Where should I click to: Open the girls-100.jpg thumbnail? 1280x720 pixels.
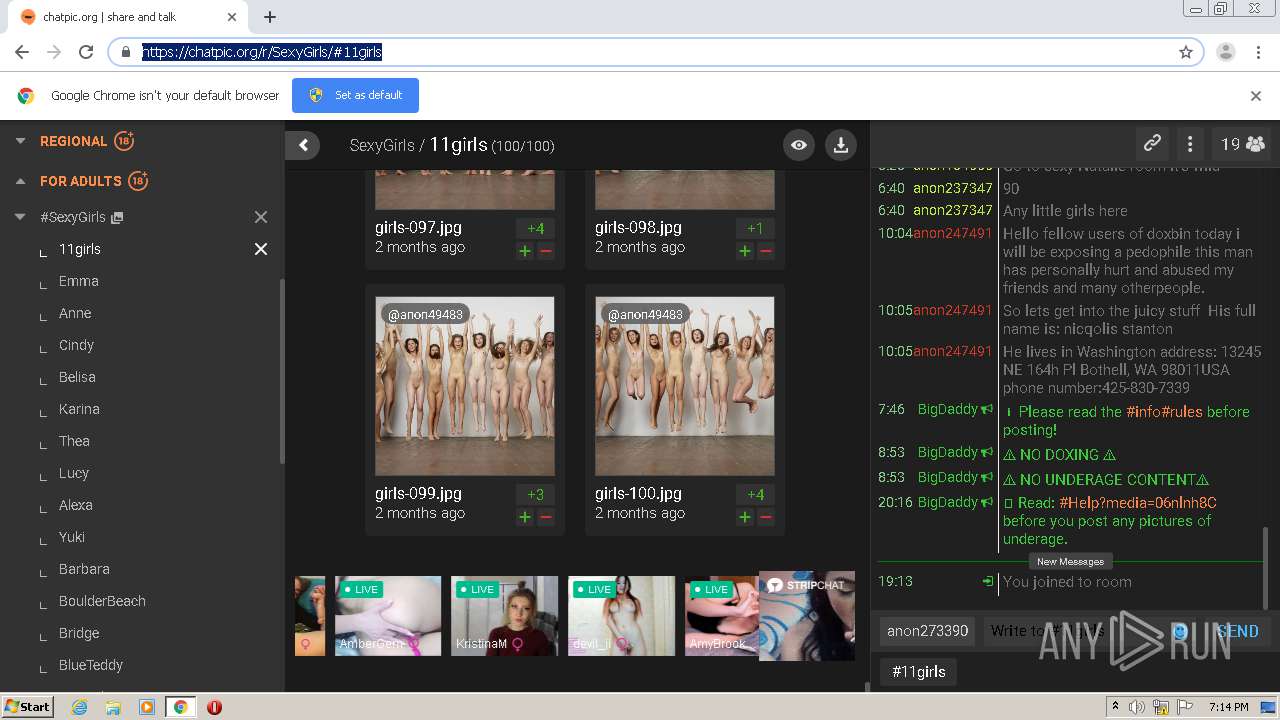click(685, 386)
